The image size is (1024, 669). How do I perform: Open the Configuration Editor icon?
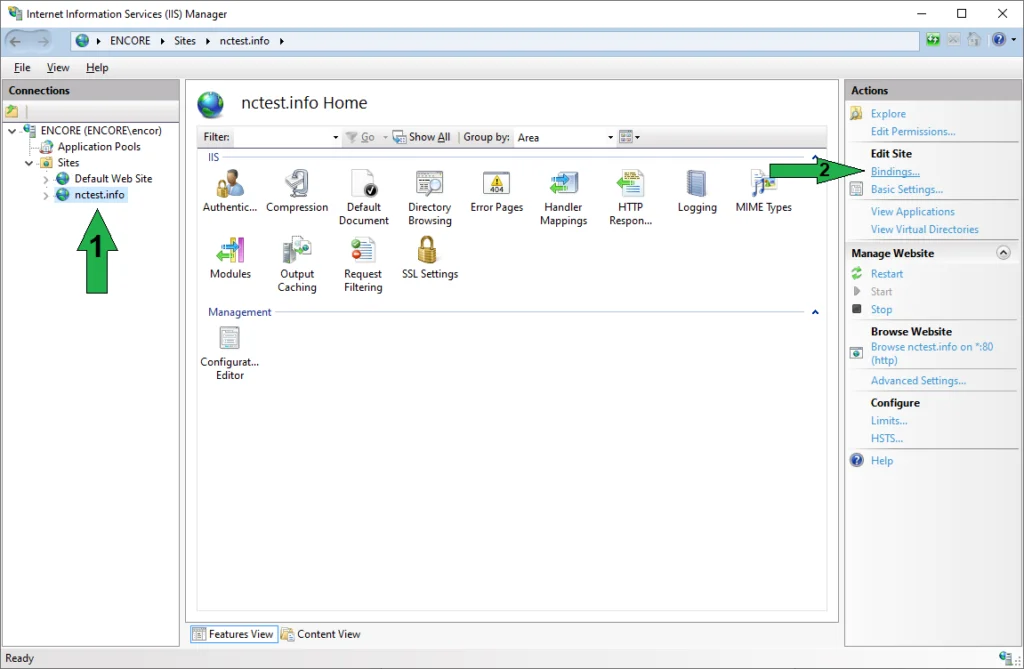230,340
